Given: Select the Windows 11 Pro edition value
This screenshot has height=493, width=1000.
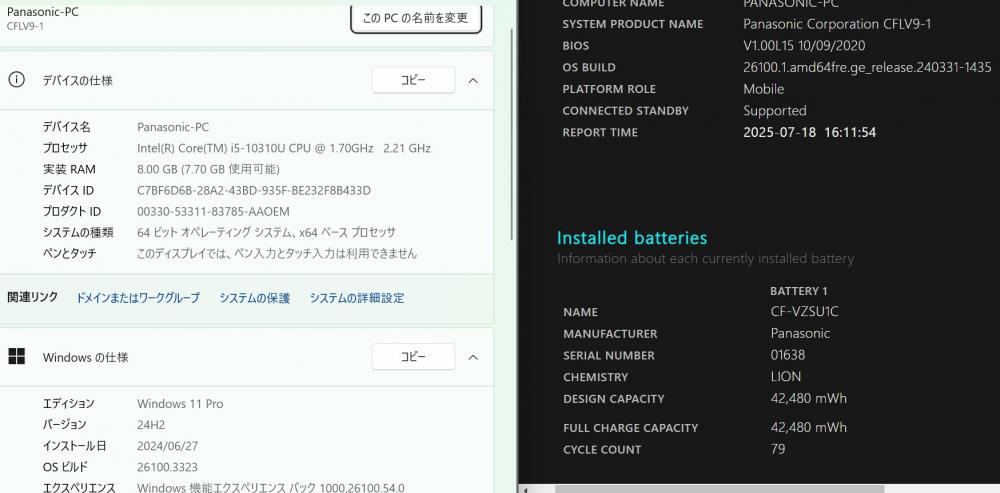Looking at the screenshot, I should 180,404.
